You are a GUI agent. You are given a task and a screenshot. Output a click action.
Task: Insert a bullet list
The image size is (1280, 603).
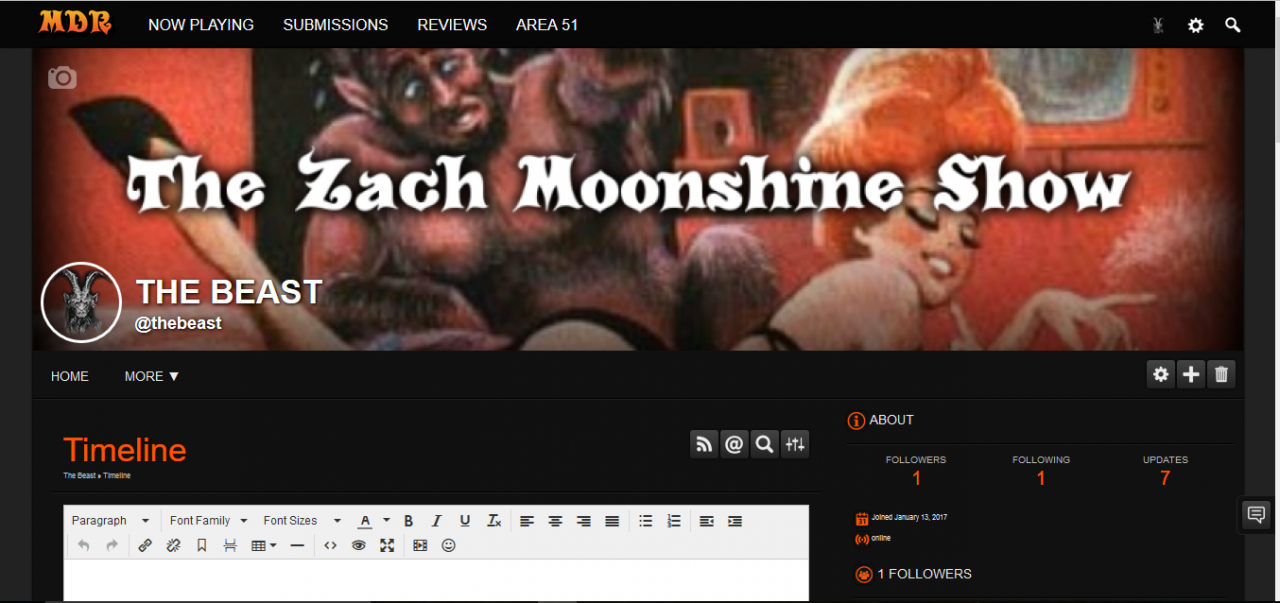coord(646,521)
